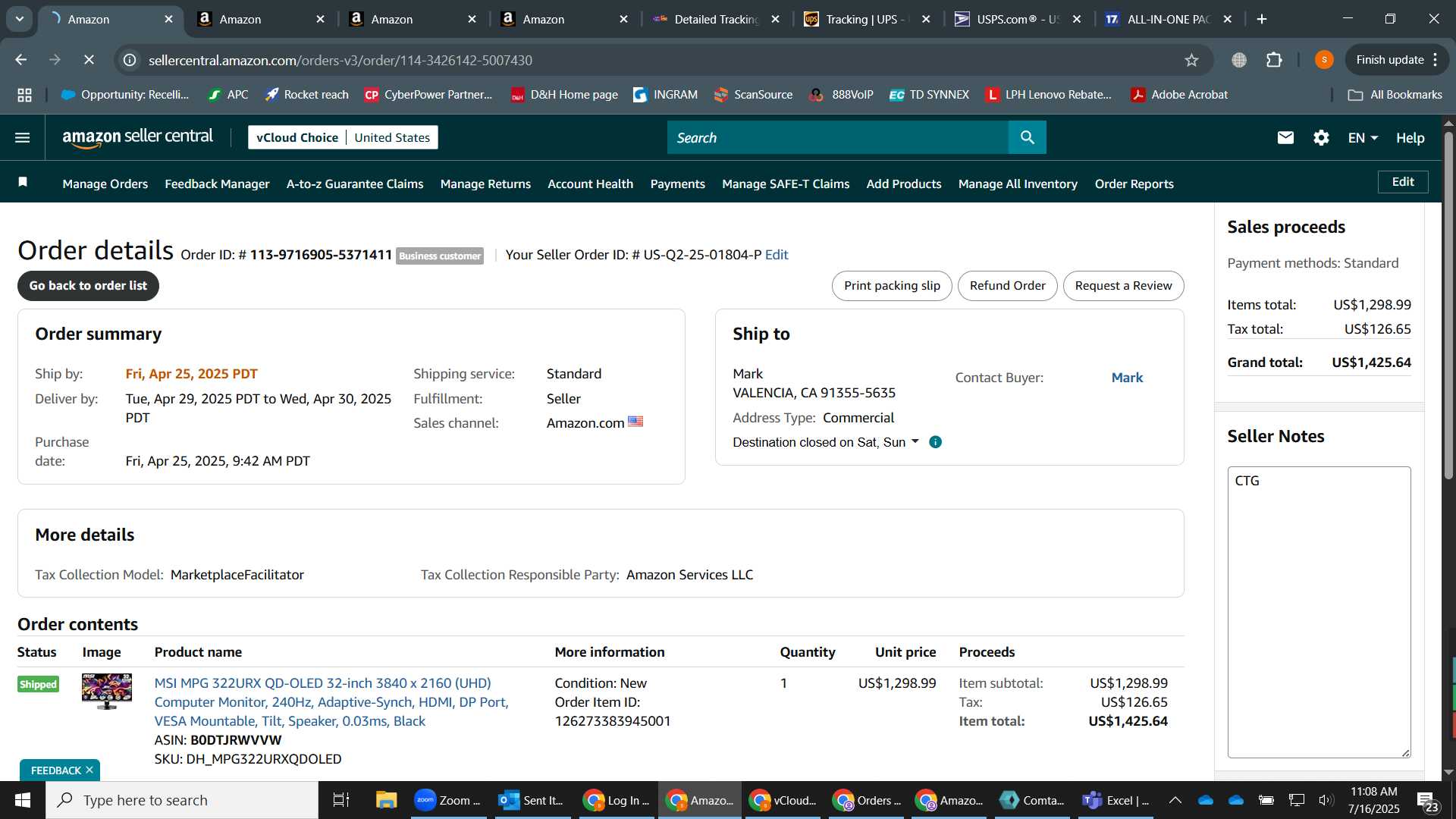Click the Edit navigation bar button
1456x819 pixels.
click(x=1403, y=182)
